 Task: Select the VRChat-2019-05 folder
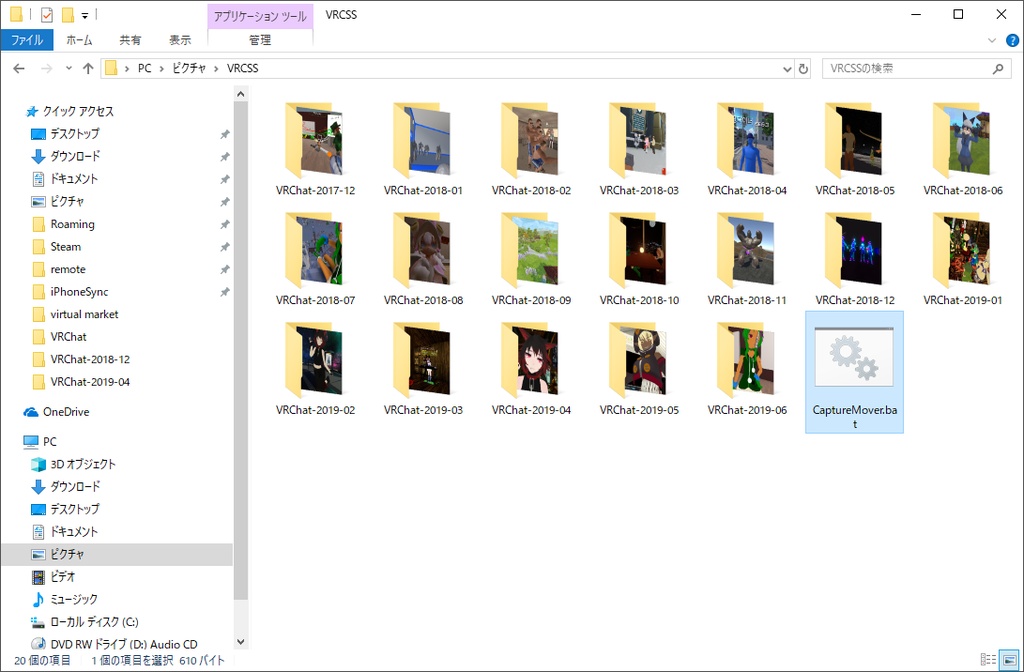tap(639, 368)
